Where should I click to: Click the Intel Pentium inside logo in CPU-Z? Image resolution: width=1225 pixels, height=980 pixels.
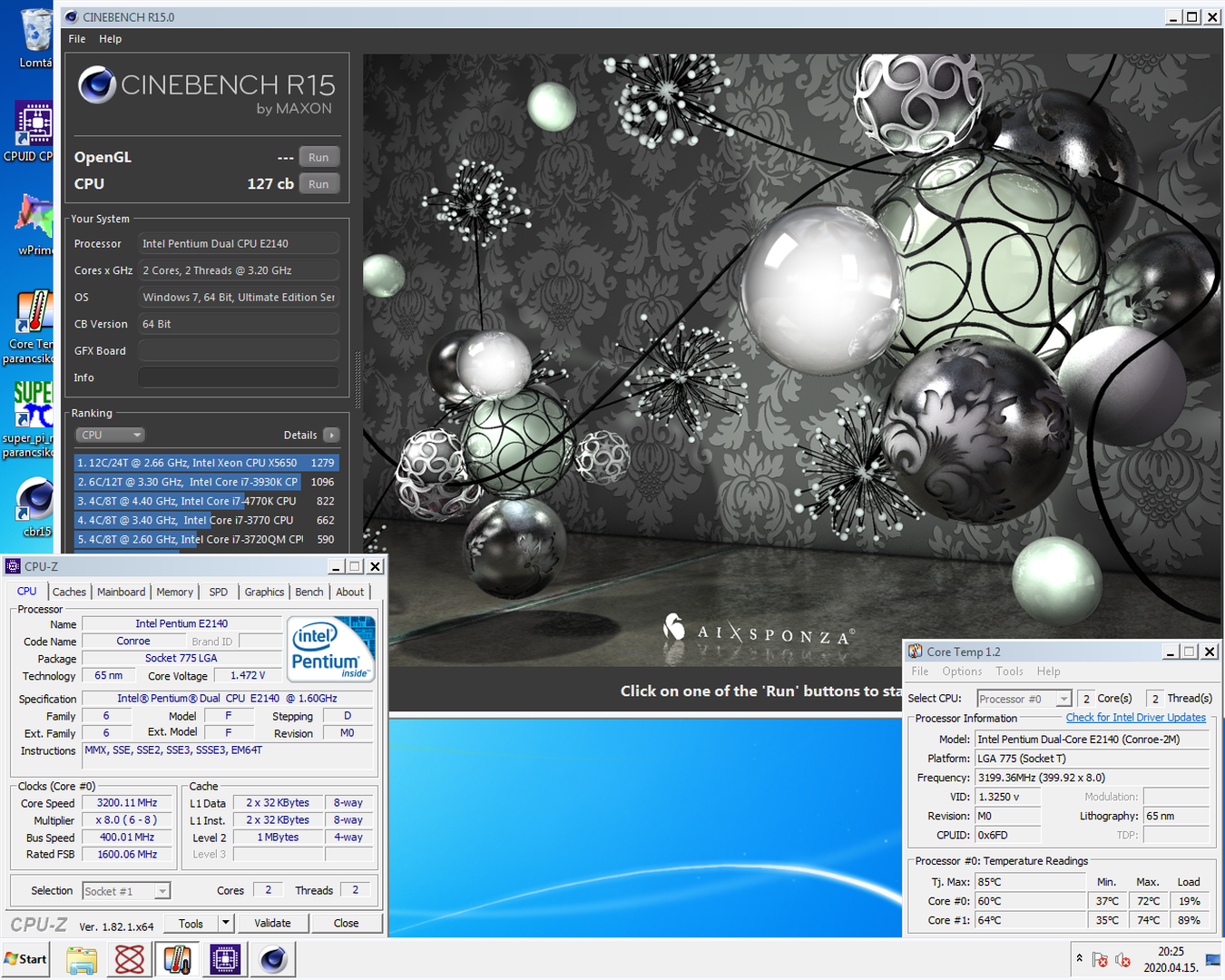point(331,649)
